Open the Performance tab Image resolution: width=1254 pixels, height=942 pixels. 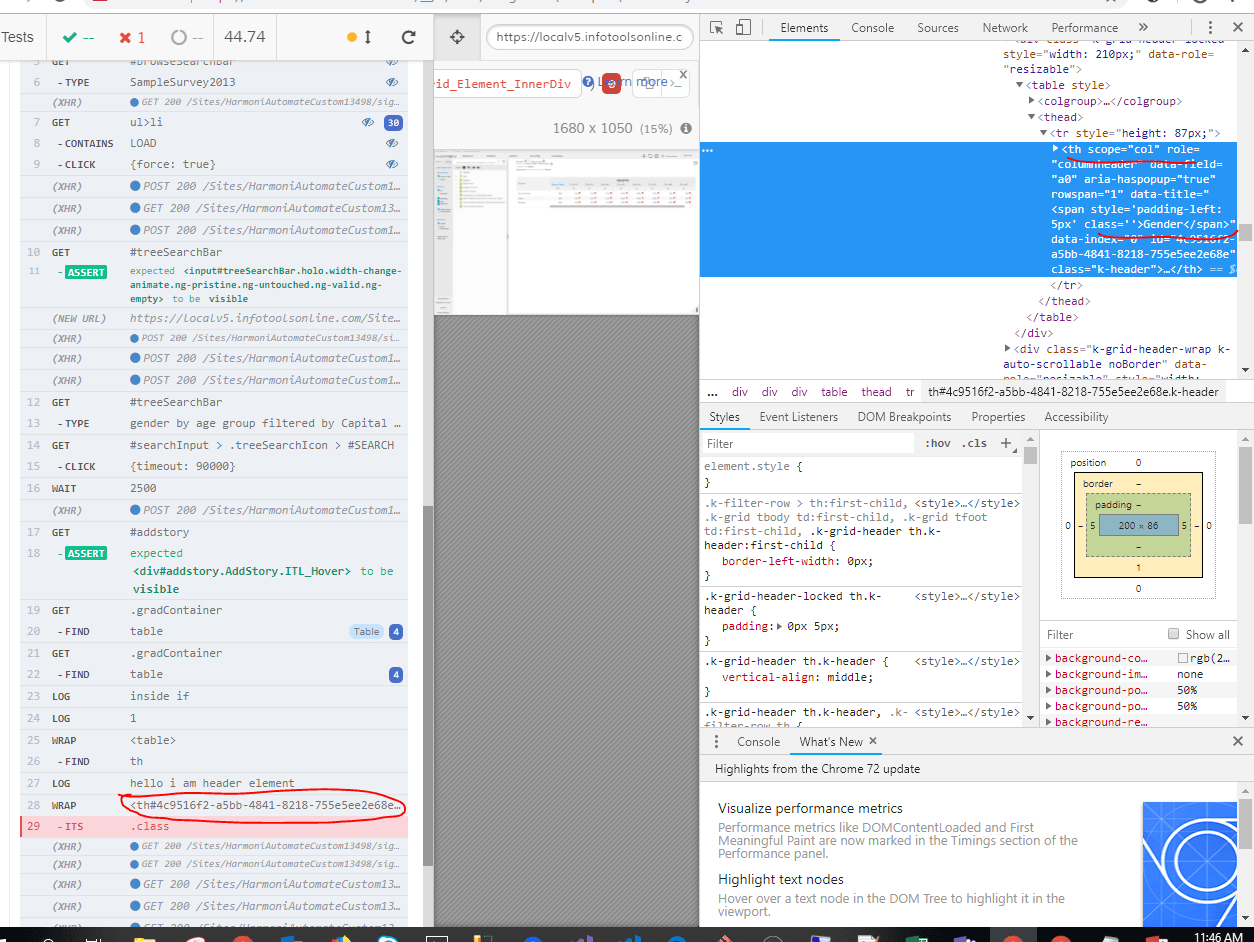click(1085, 28)
